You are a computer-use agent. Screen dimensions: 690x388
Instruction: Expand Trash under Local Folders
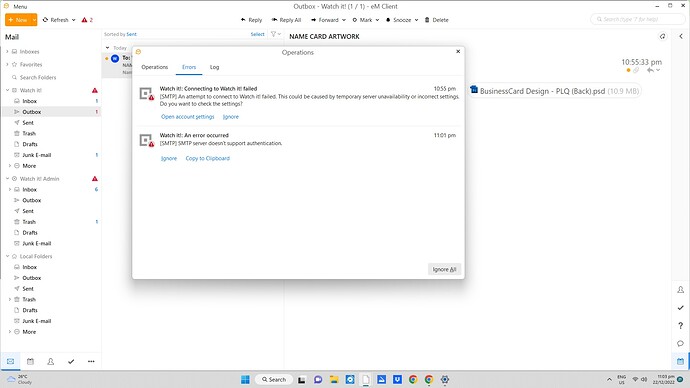click(x=10, y=299)
